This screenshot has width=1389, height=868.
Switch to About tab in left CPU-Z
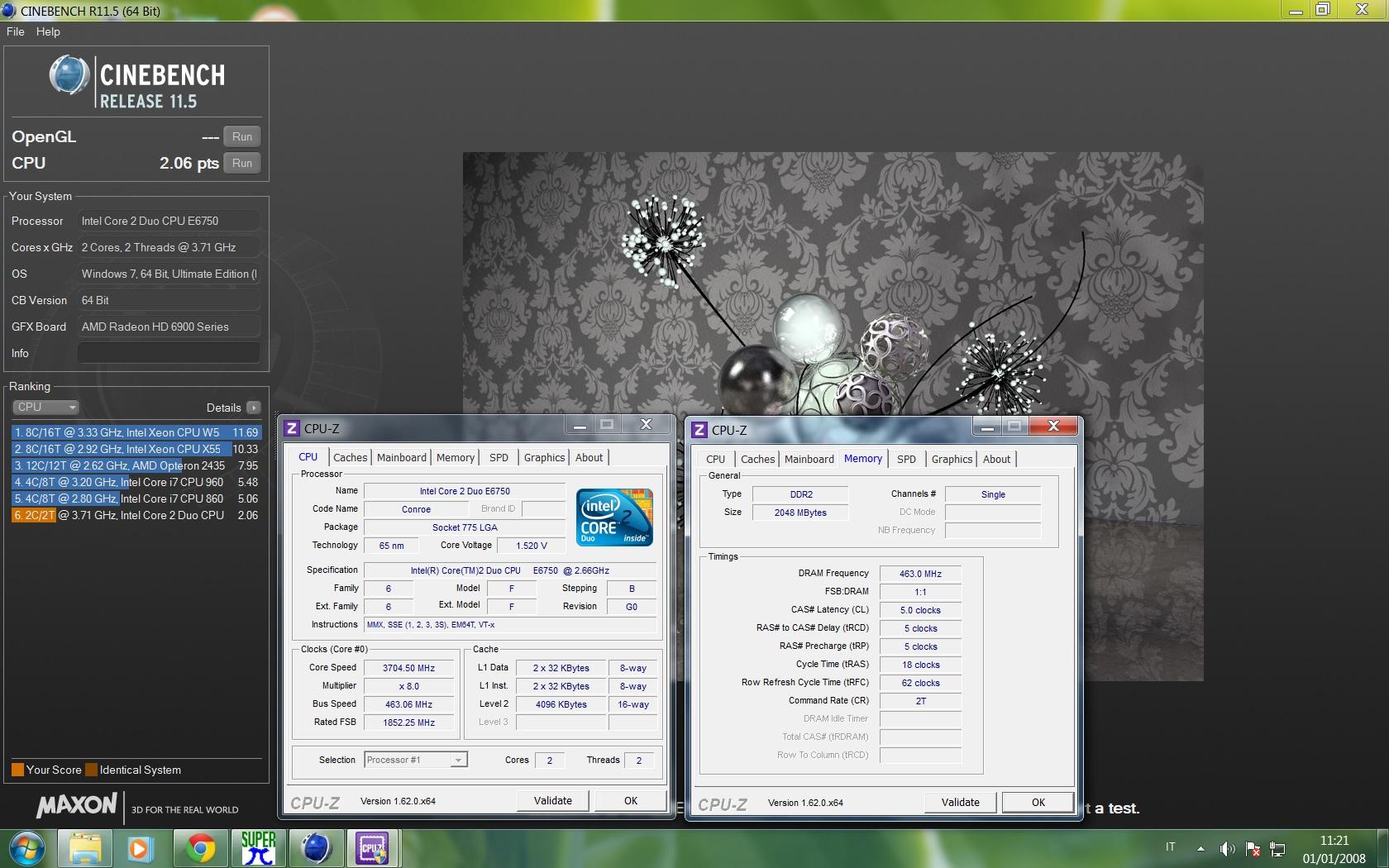click(589, 457)
